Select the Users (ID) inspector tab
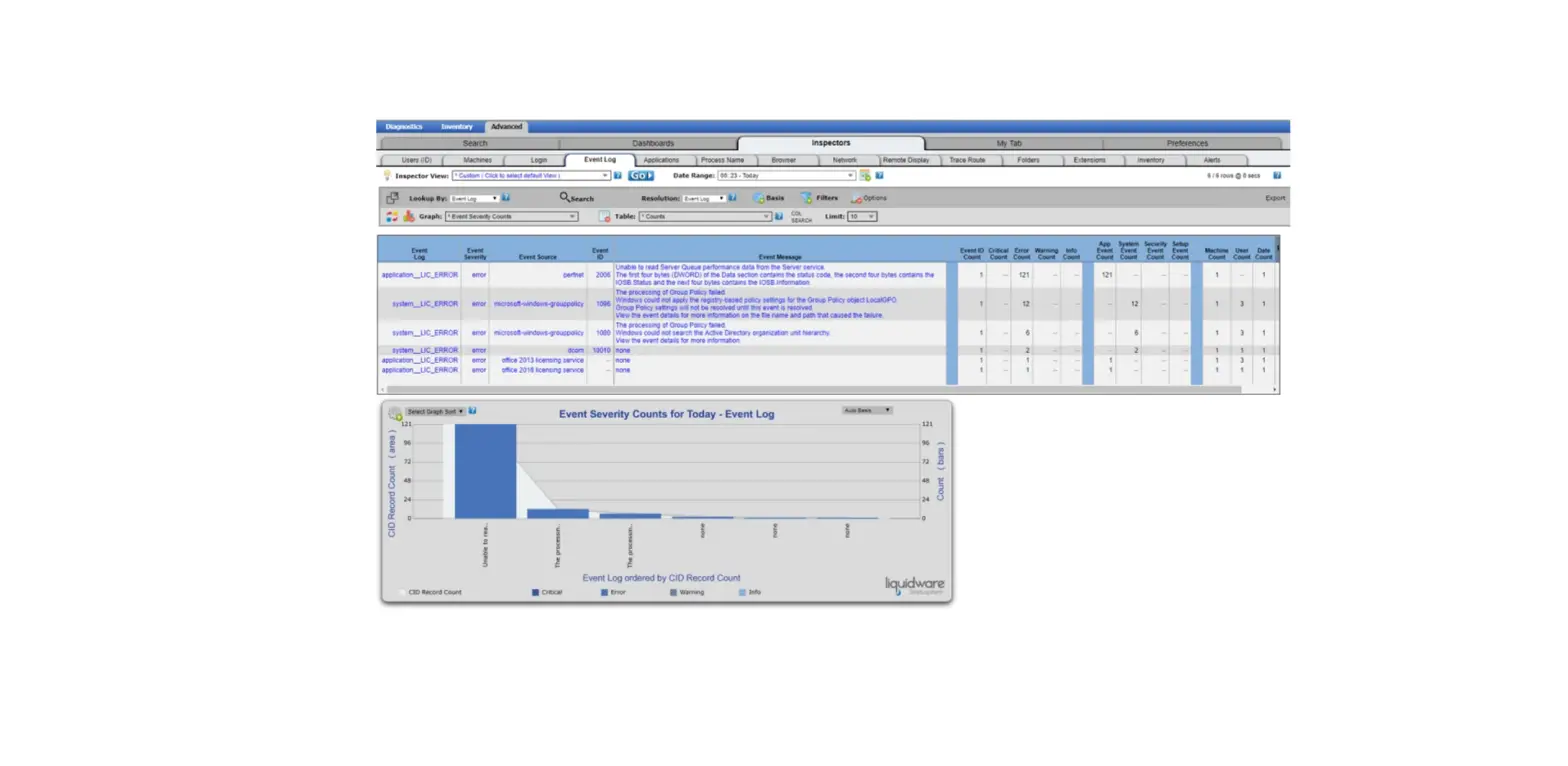The width and height of the screenshot is (1568, 766). (416, 160)
